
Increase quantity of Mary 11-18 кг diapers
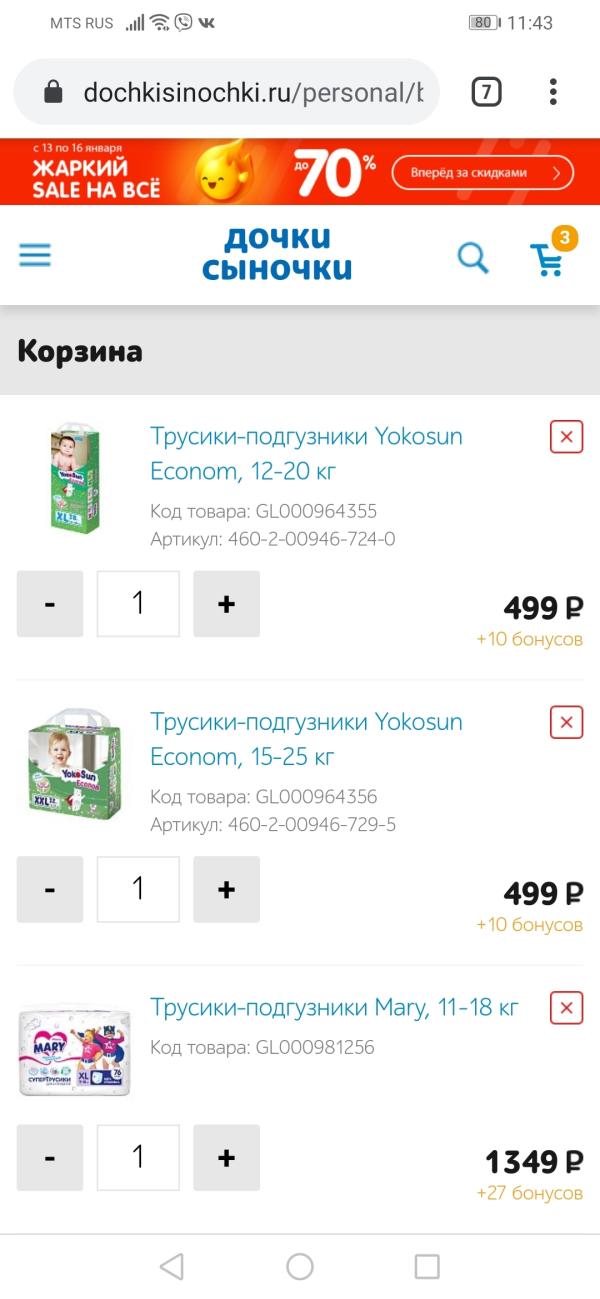[x=226, y=1158]
